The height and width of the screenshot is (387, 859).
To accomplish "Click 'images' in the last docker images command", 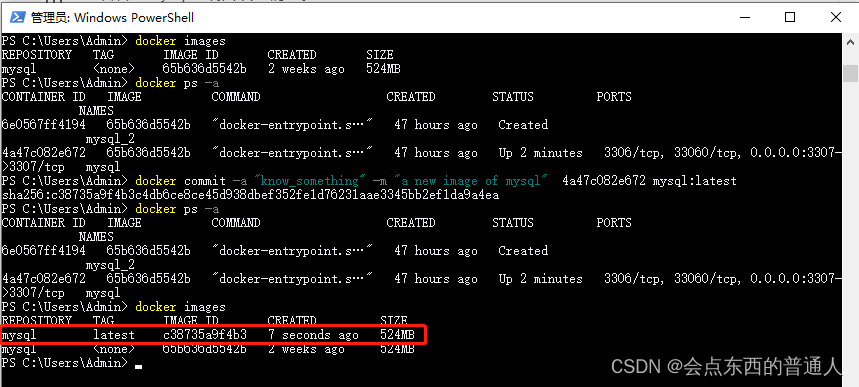I will coord(205,307).
